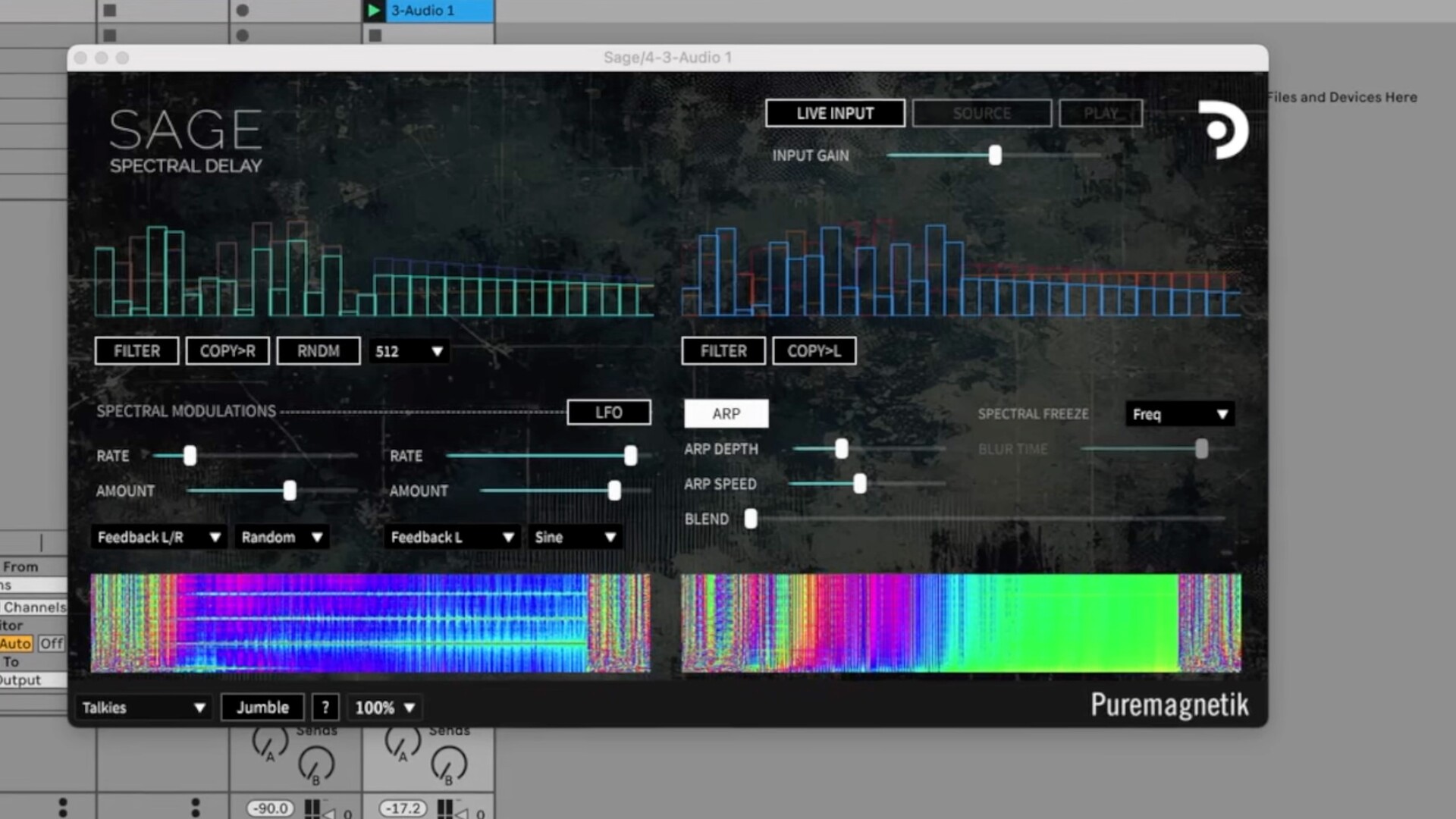This screenshot has width=1456, height=819.
Task: Click the left channel spectrogram display
Action: [x=370, y=623]
